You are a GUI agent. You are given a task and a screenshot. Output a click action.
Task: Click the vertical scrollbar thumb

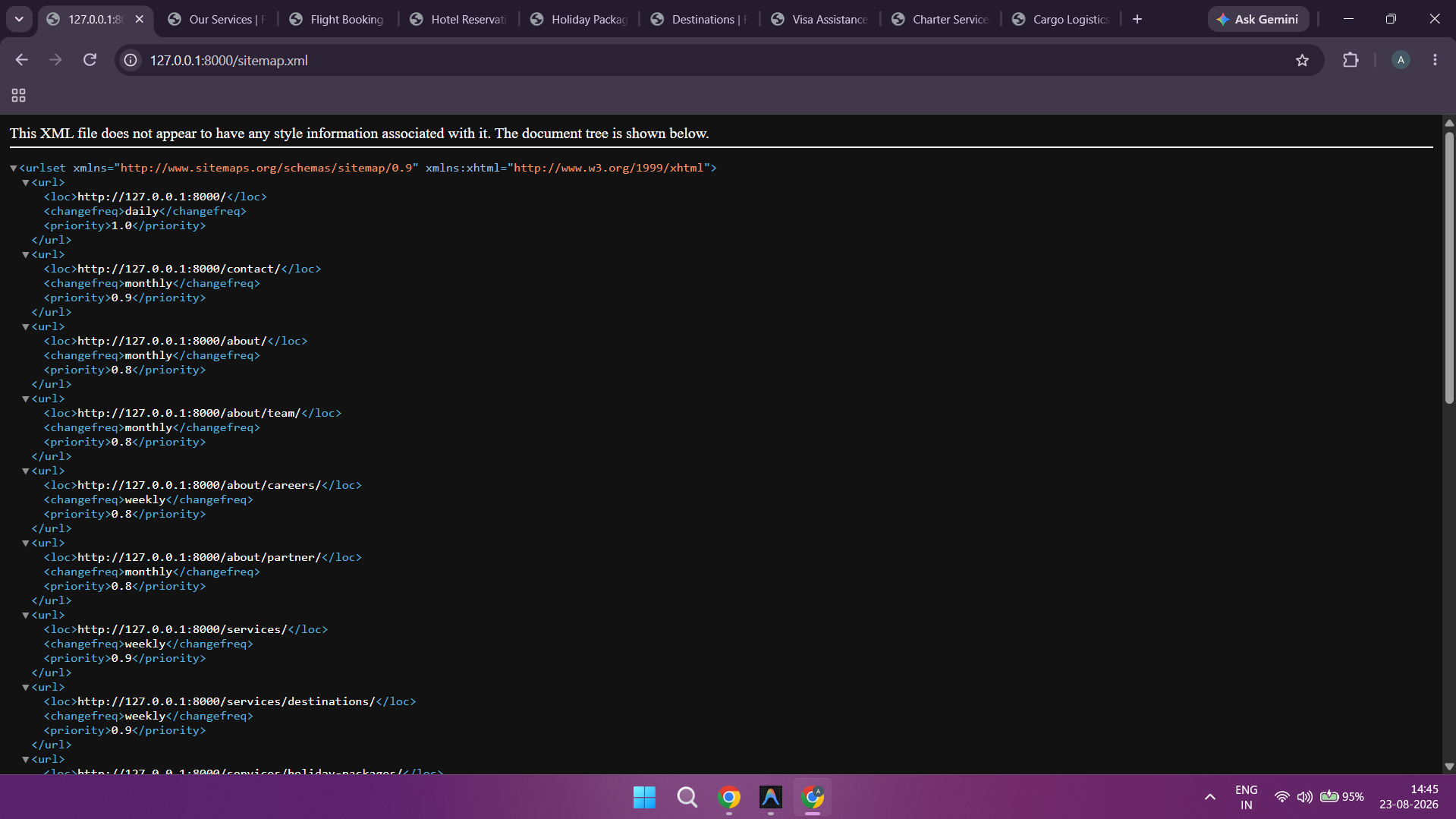1448,267
